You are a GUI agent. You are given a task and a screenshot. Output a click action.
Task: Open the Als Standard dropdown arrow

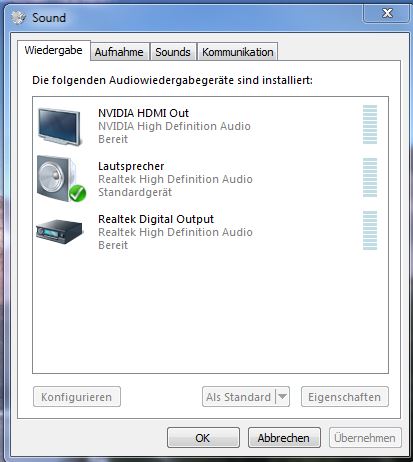click(x=282, y=397)
